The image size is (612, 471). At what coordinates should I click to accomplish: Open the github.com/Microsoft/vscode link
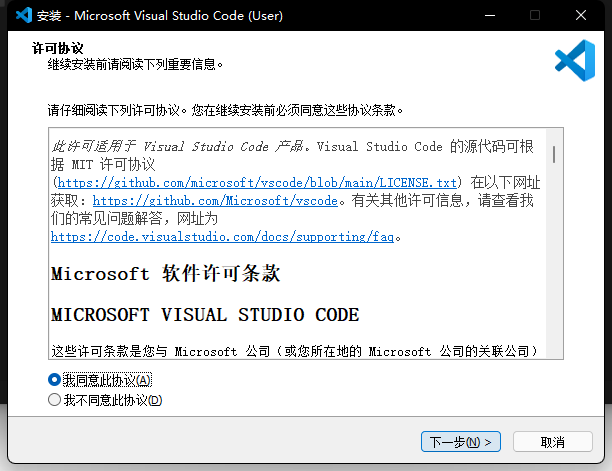point(215,201)
